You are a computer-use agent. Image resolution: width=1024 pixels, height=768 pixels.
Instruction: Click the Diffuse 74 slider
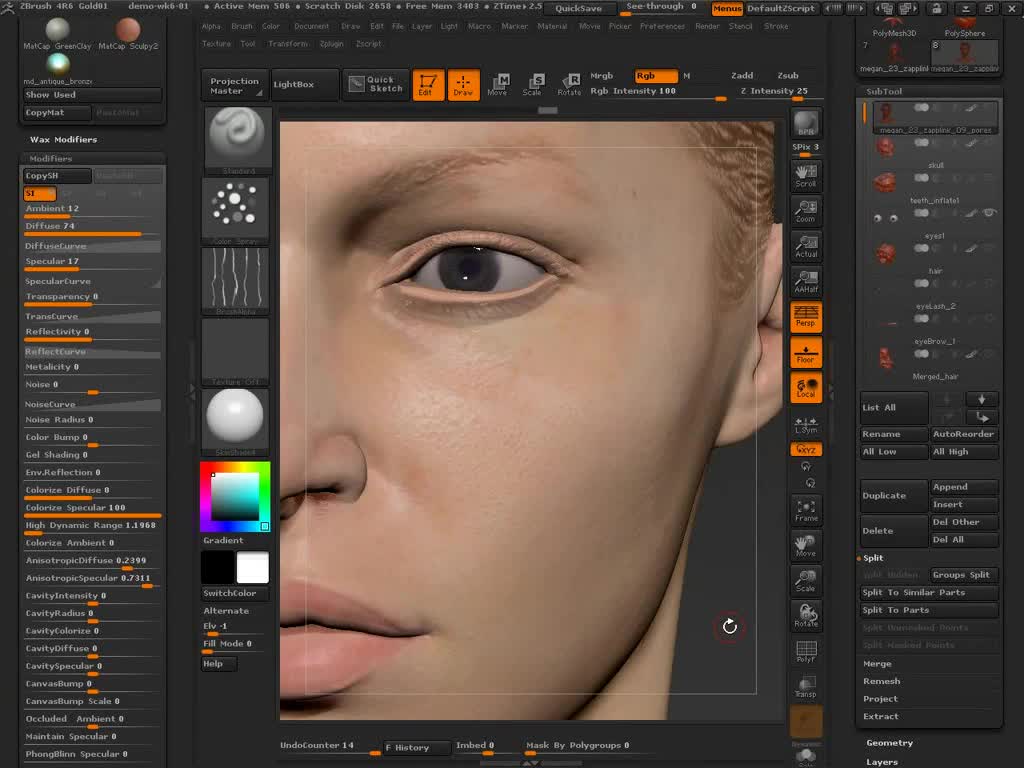click(x=92, y=227)
